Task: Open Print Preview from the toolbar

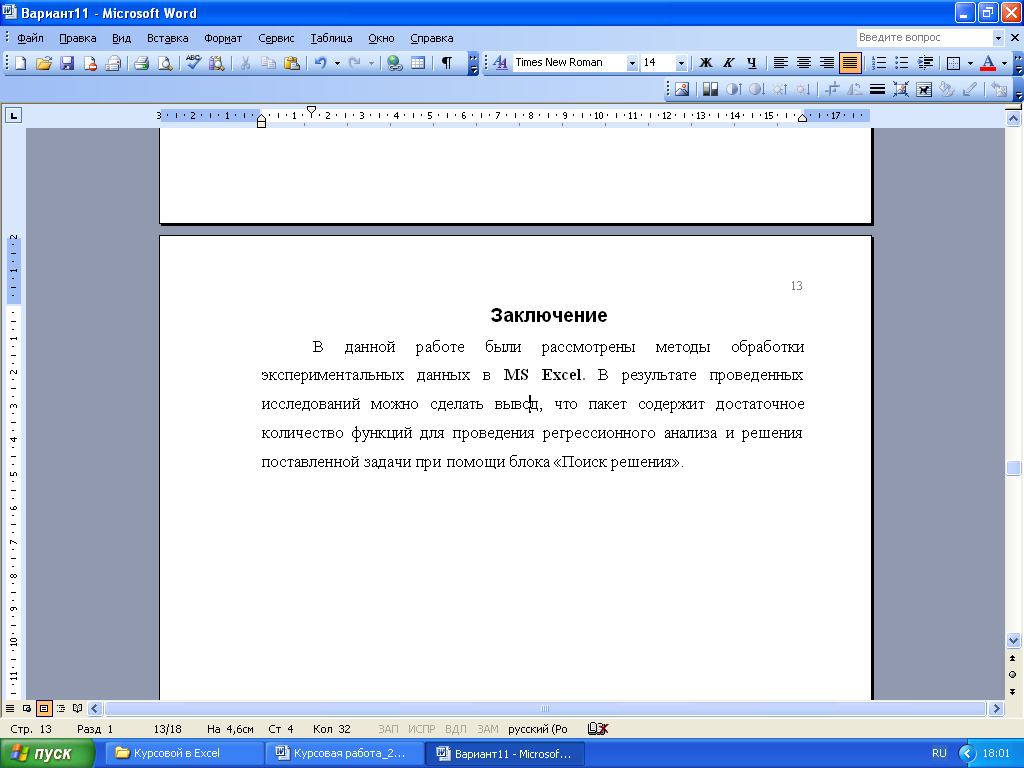Action: coord(164,63)
